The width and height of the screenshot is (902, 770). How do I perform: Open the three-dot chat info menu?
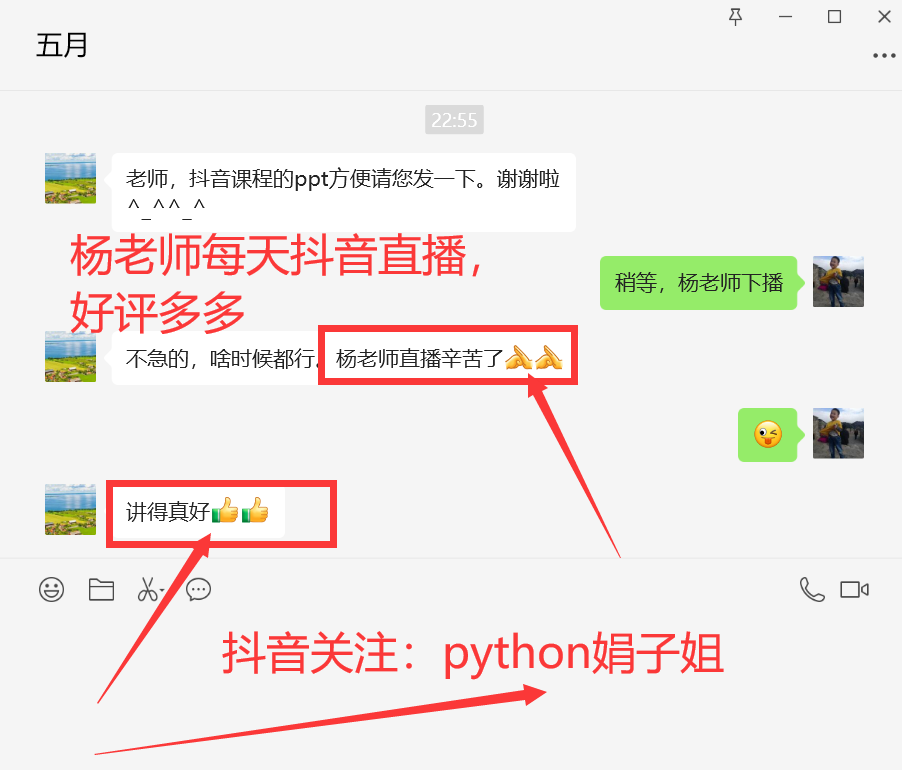[x=884, y=56]
